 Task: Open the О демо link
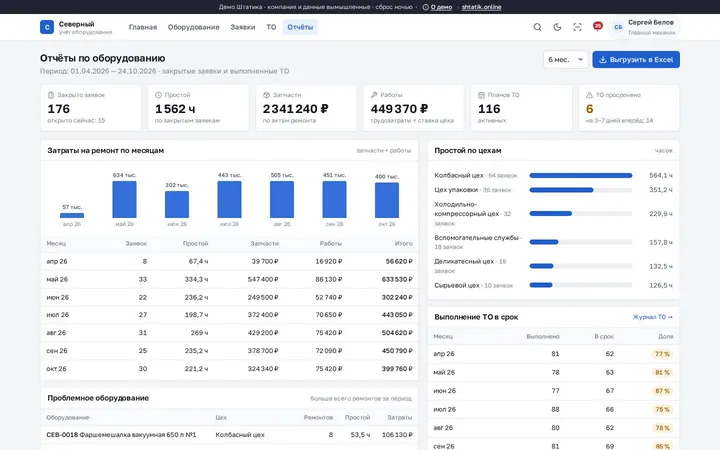438,7
